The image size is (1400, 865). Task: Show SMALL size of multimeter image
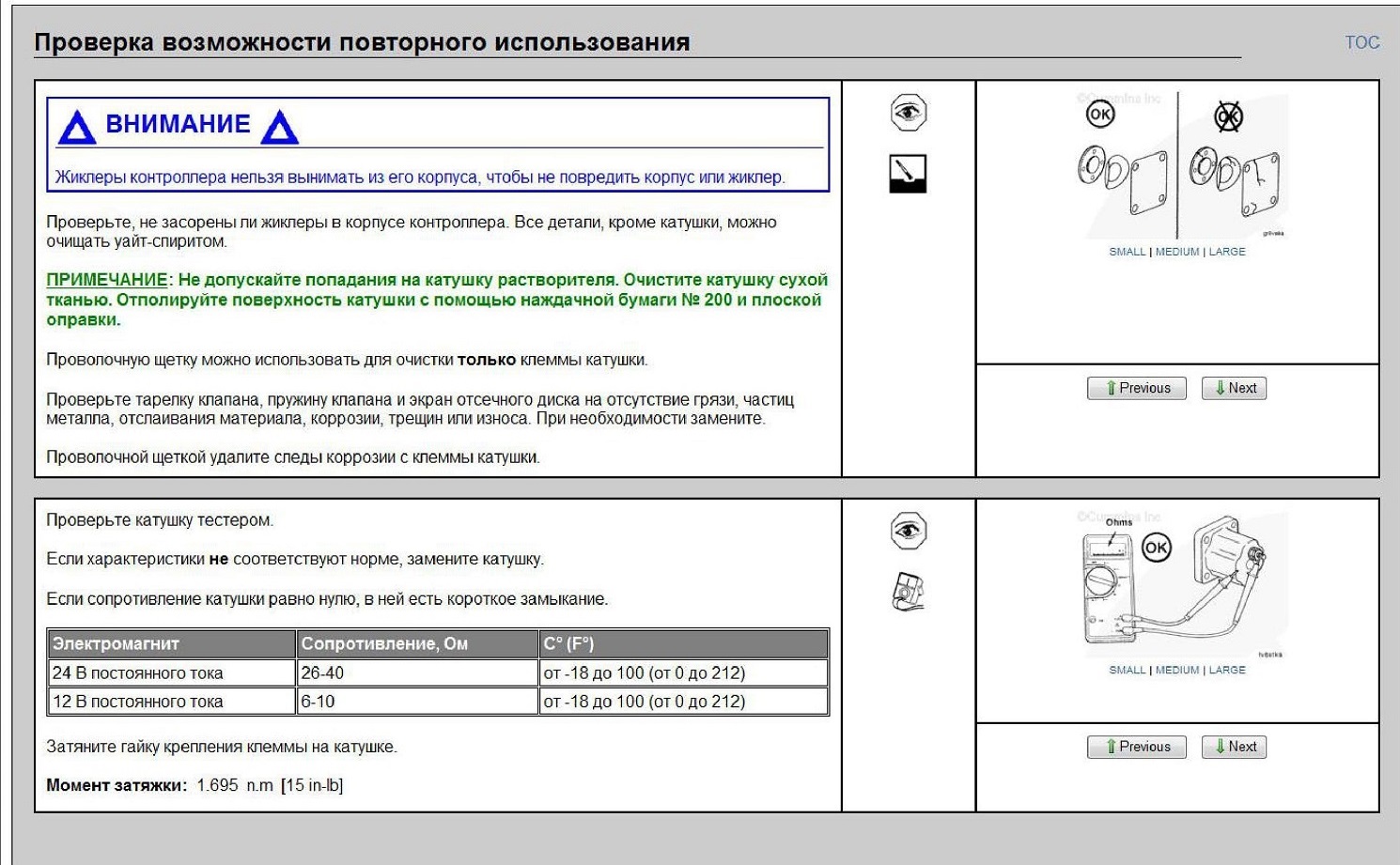(x=1127, y=670)
